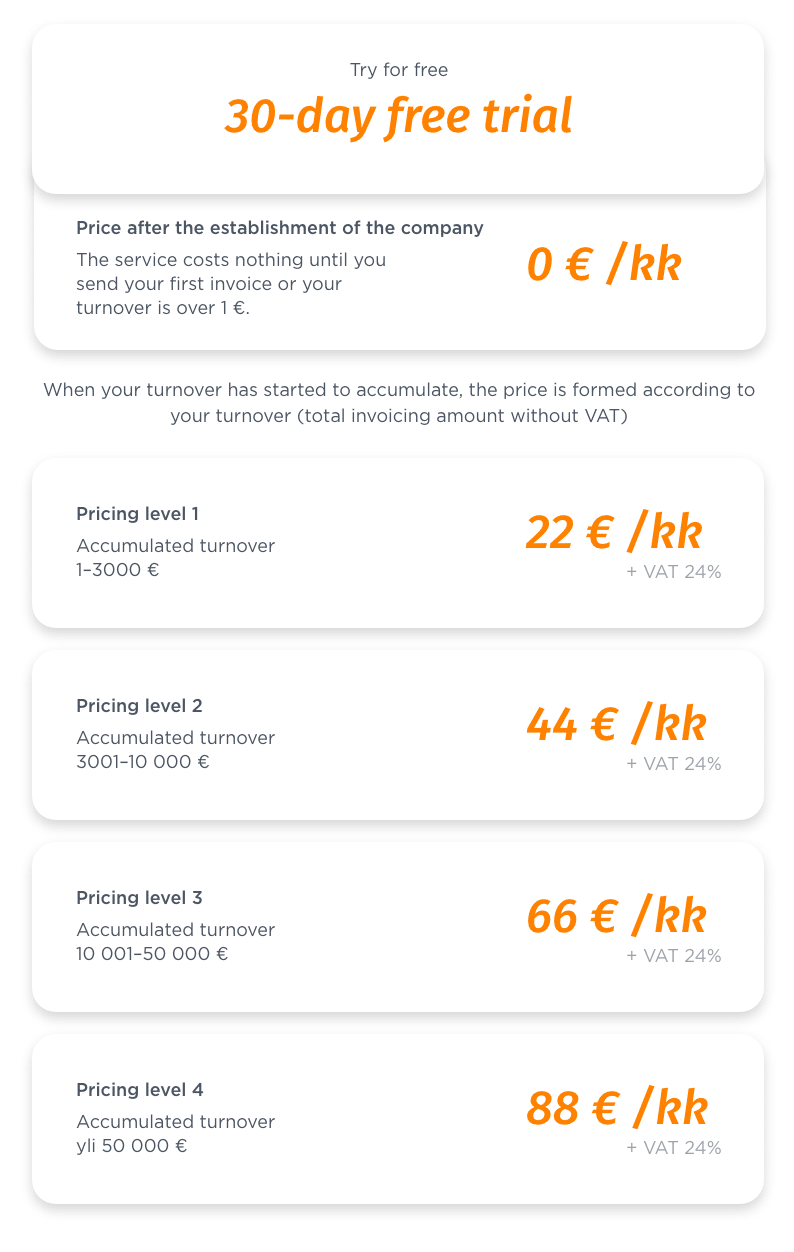The image size is (794, 1252).
Task: Click the 0 € /kk price
Action: [604, 265]
